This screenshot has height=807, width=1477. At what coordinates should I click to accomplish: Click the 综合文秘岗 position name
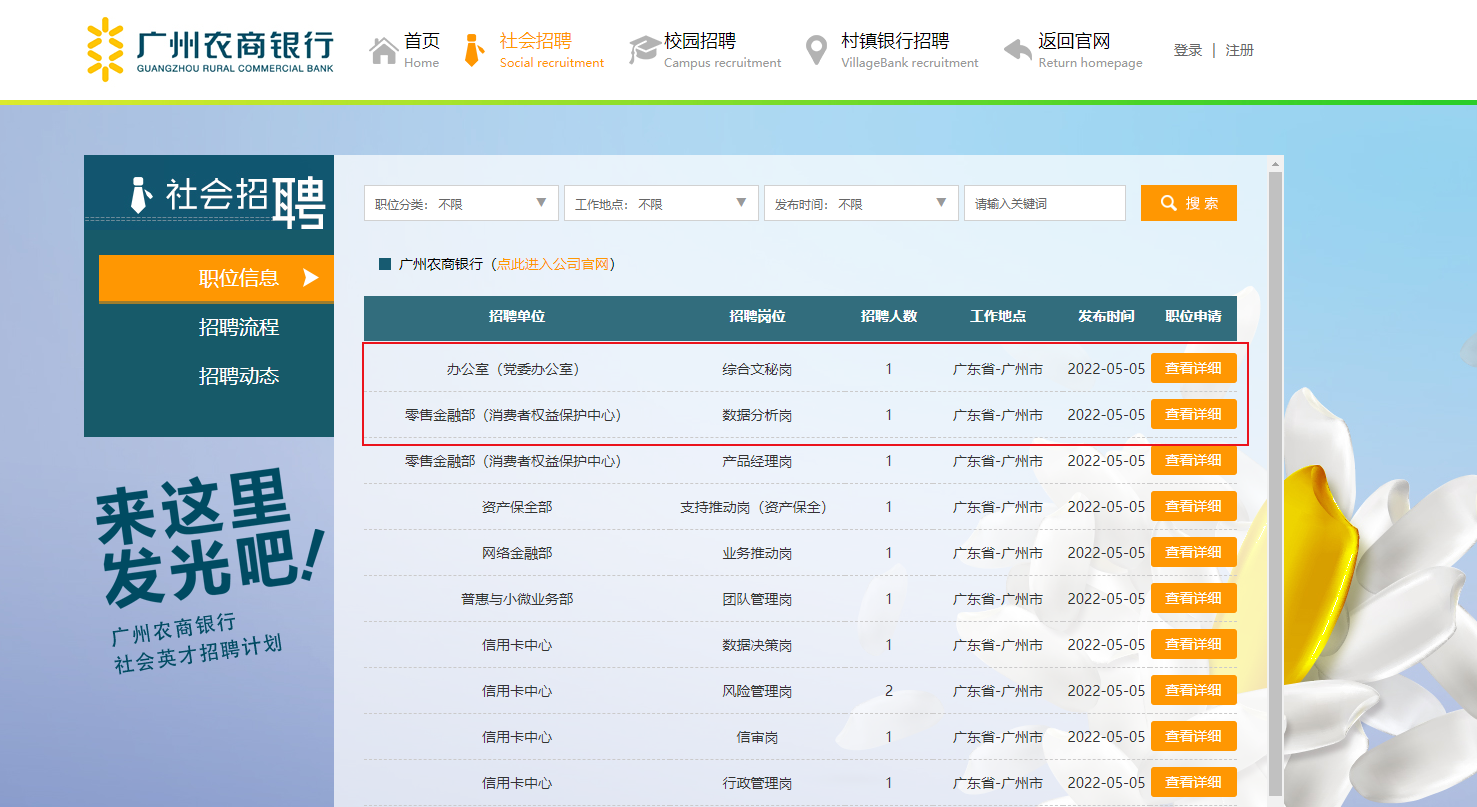point(757,369)
